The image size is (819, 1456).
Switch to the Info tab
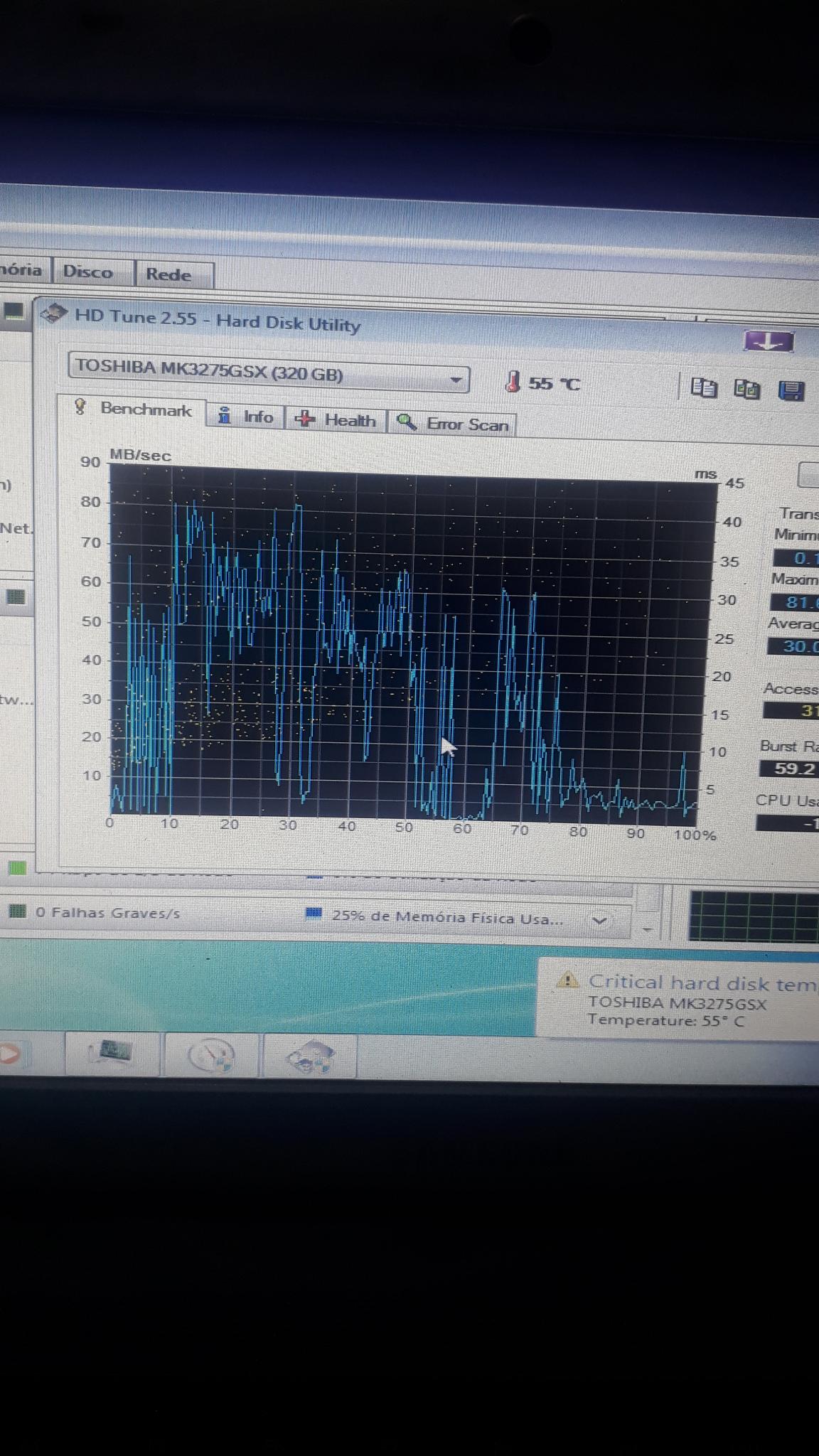pyautogui.click(x=246, y=416)
